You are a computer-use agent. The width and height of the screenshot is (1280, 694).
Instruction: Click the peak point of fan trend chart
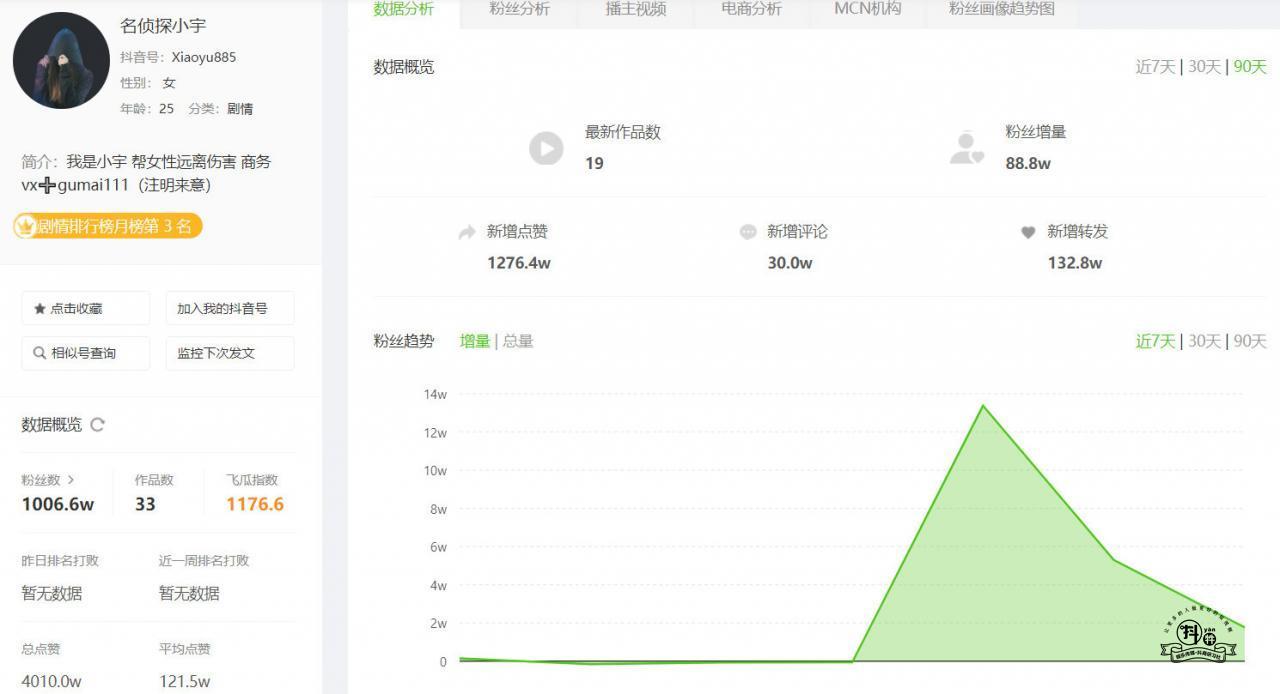tap(982, 405)
